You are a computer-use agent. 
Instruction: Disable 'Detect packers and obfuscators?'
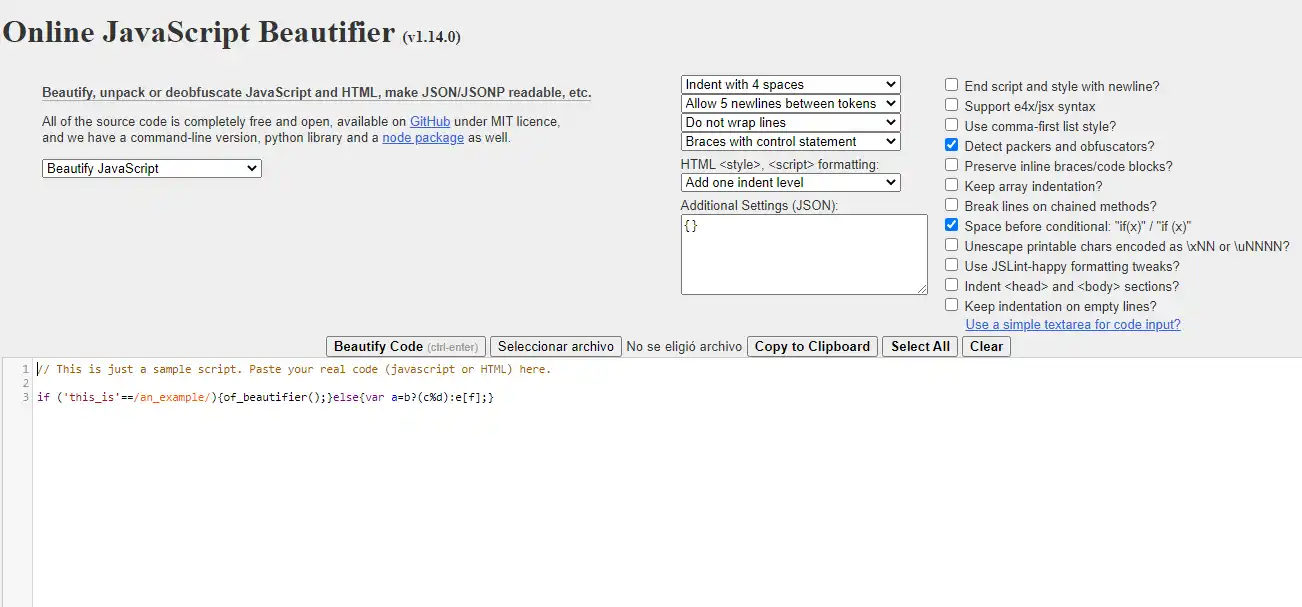click(951, 146)
